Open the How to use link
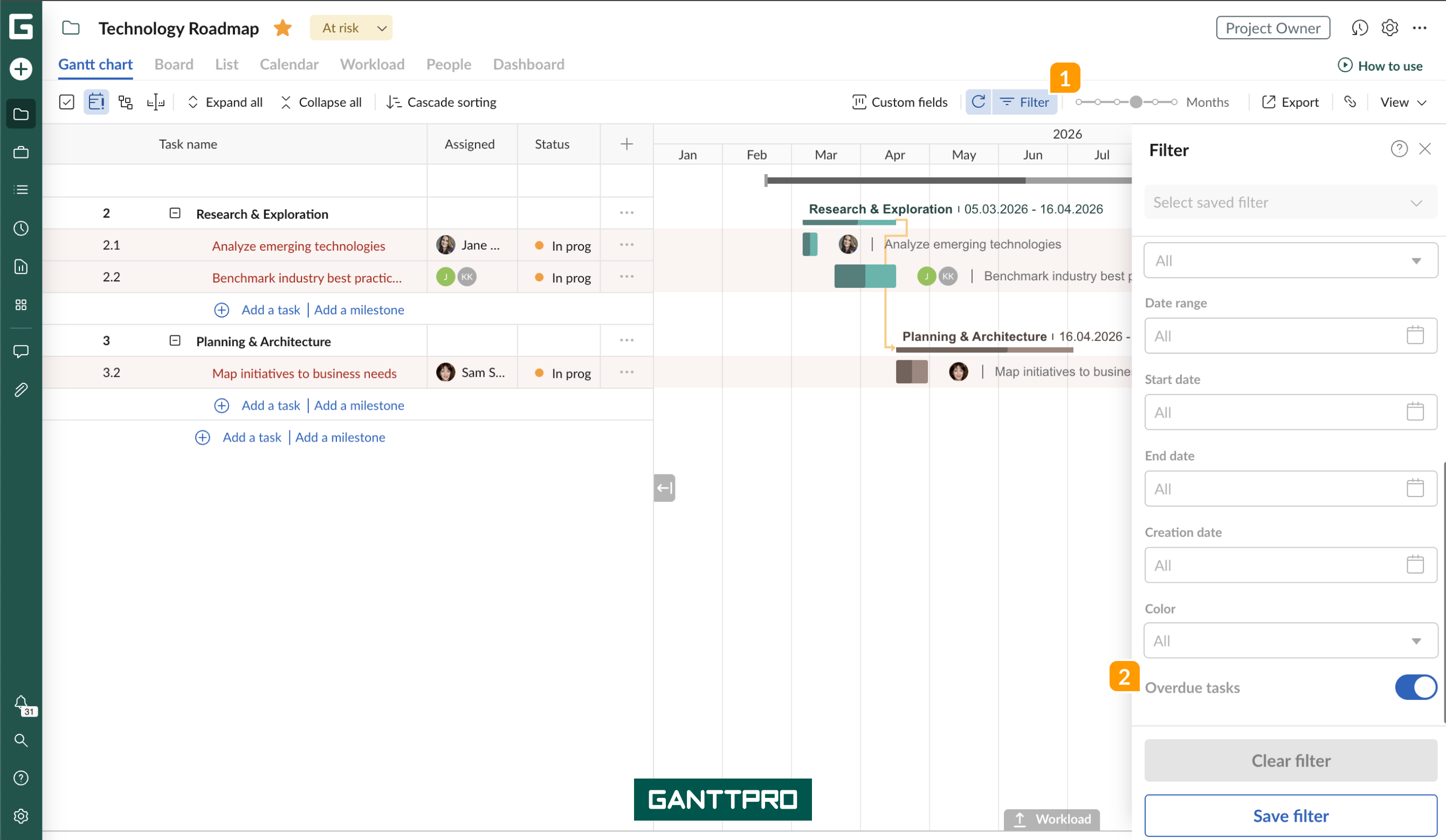This screenshot has width=1446, height=840. (x=1380, y=65)
